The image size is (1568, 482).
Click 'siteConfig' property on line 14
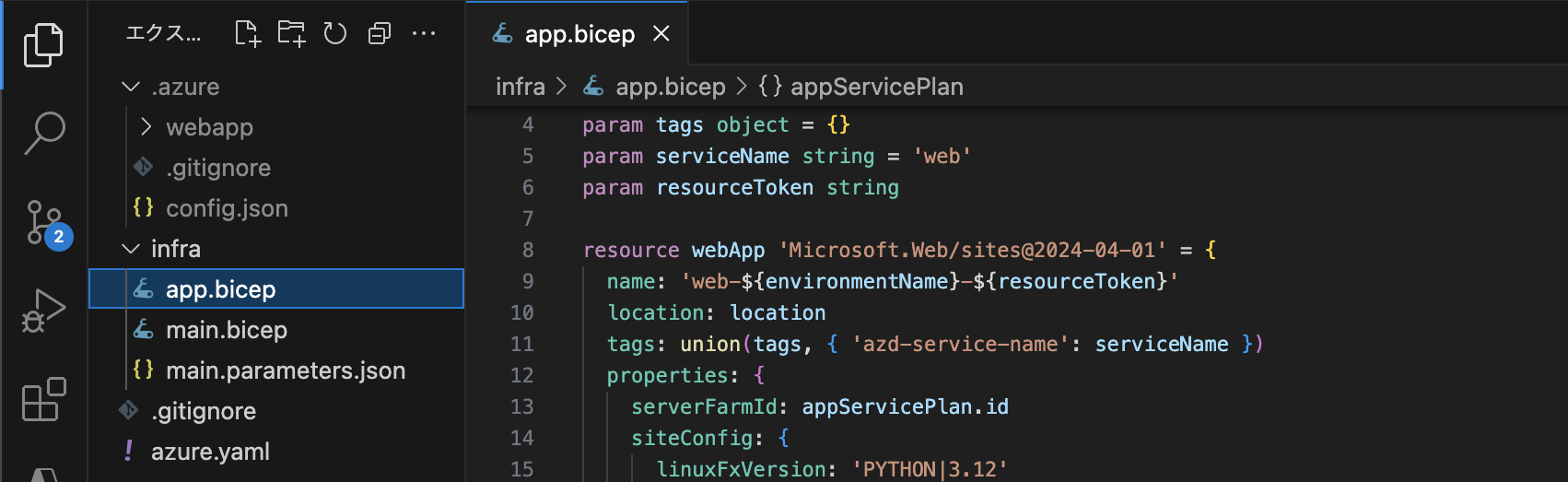[x=692, y=438]
